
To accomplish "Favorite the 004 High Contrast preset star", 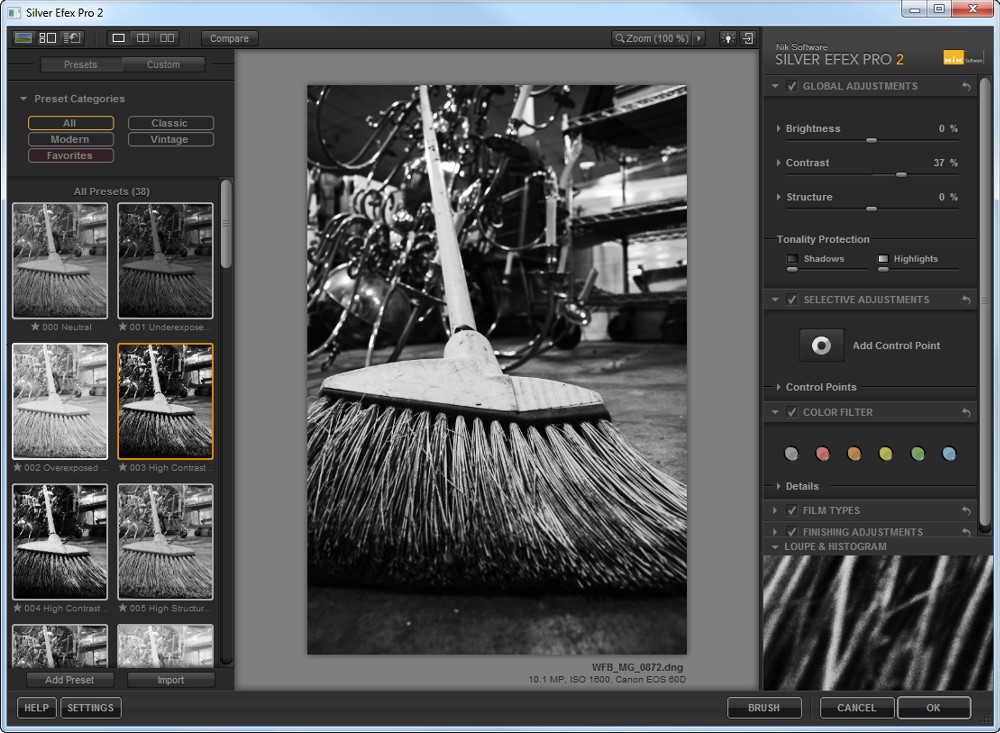I will [17, 608].
